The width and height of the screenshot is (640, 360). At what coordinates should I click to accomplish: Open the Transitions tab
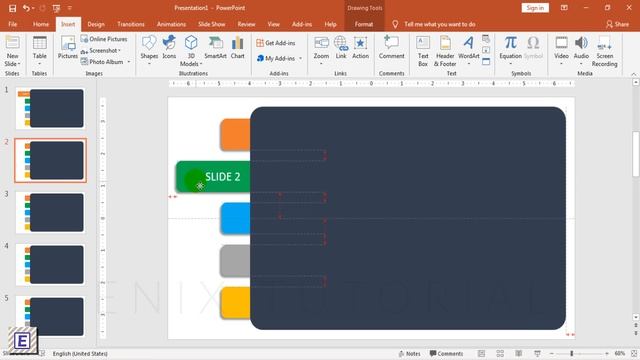click(x=131, y=24)
